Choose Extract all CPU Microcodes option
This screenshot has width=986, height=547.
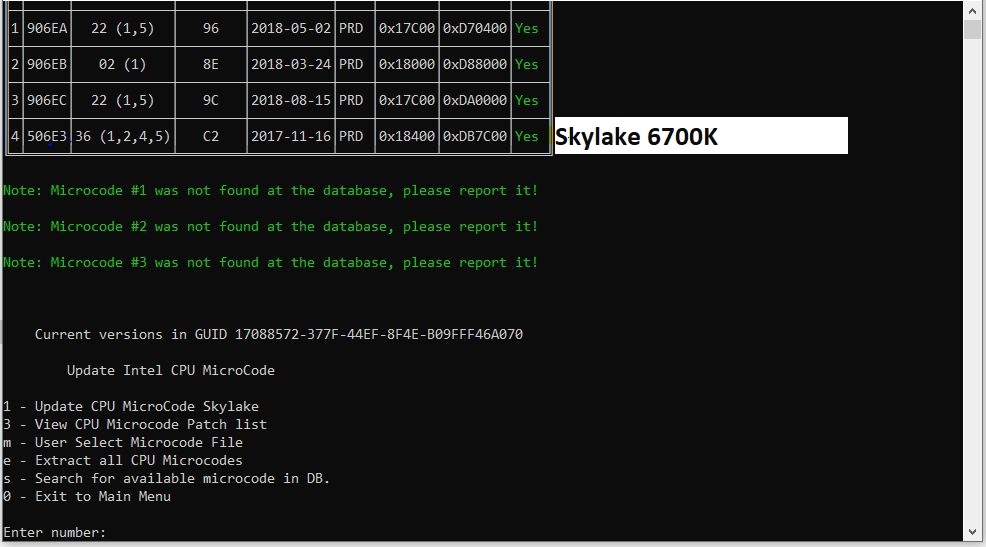(123, 460)
